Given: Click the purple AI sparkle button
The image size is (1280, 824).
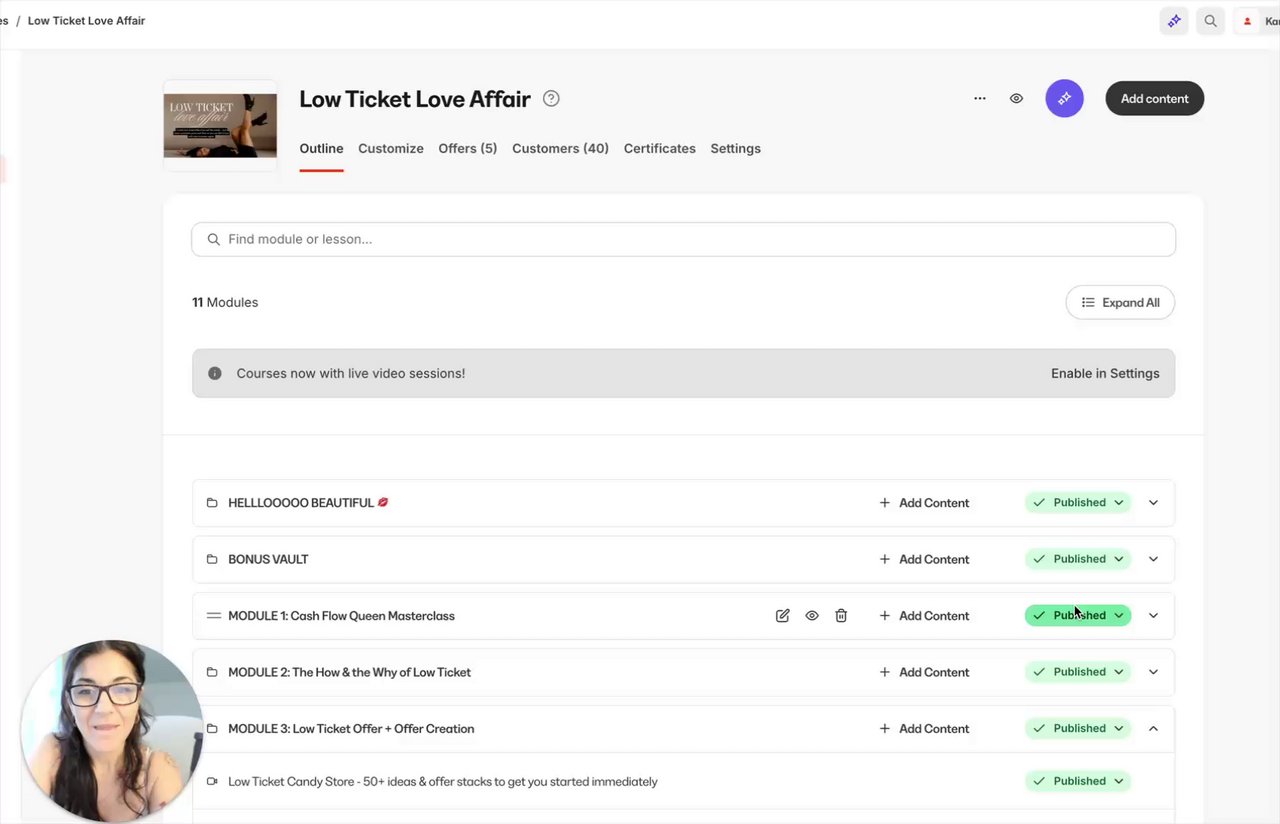Looking at the screenshot, I should click(x=1064, y=99).
